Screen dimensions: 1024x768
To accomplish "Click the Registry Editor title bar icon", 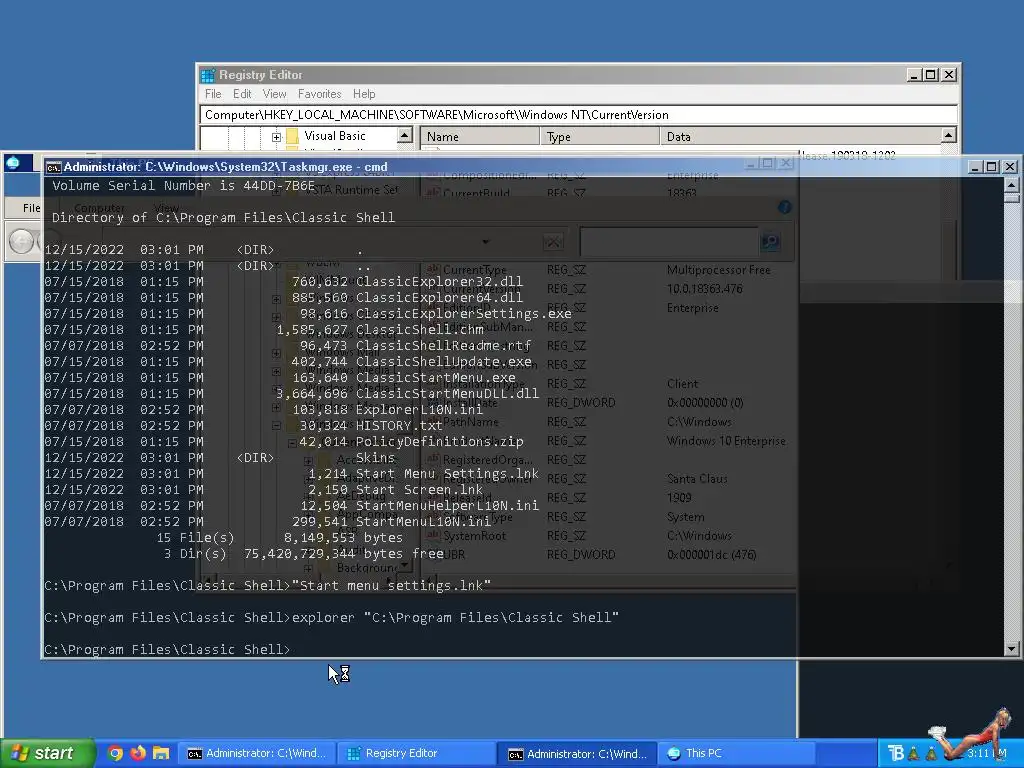I will tap(208, 75).
